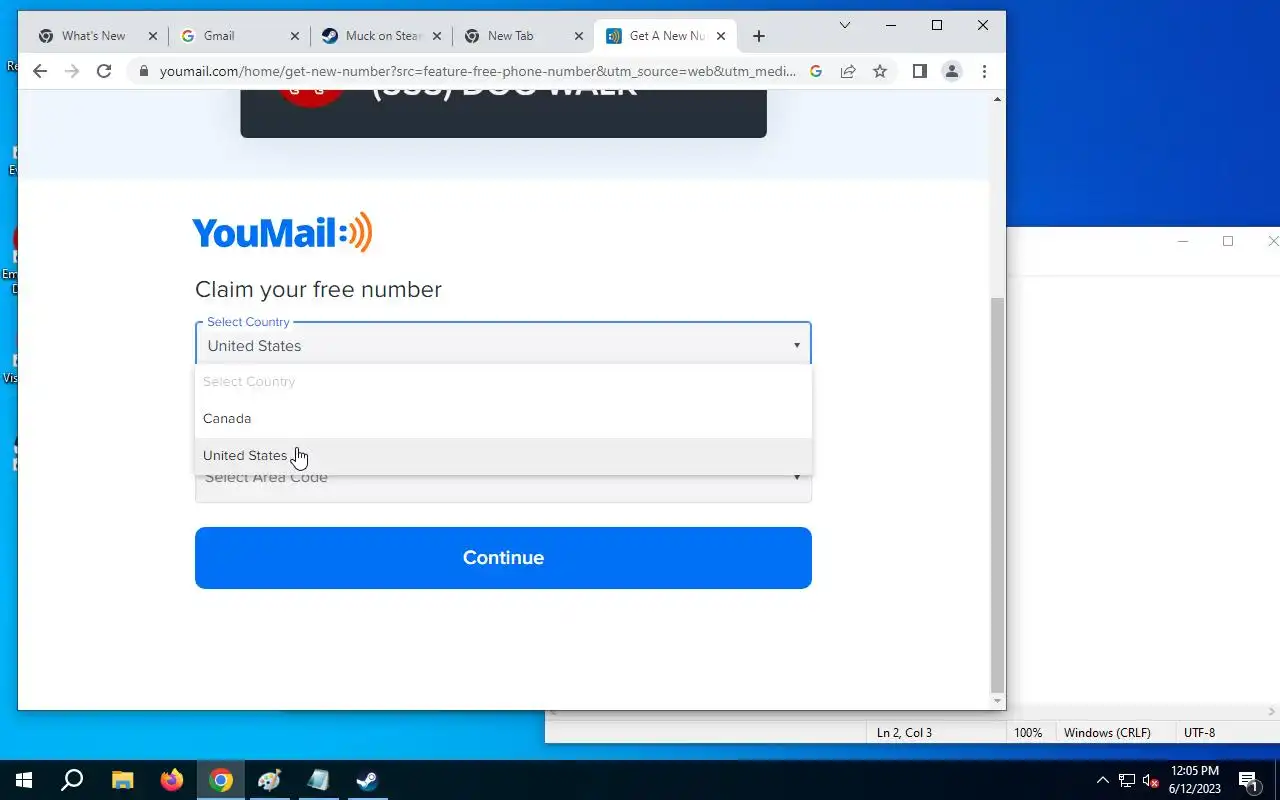Click the forward navigation arrow
This screenshot has width=1280, height=800.
click(71, 71)
